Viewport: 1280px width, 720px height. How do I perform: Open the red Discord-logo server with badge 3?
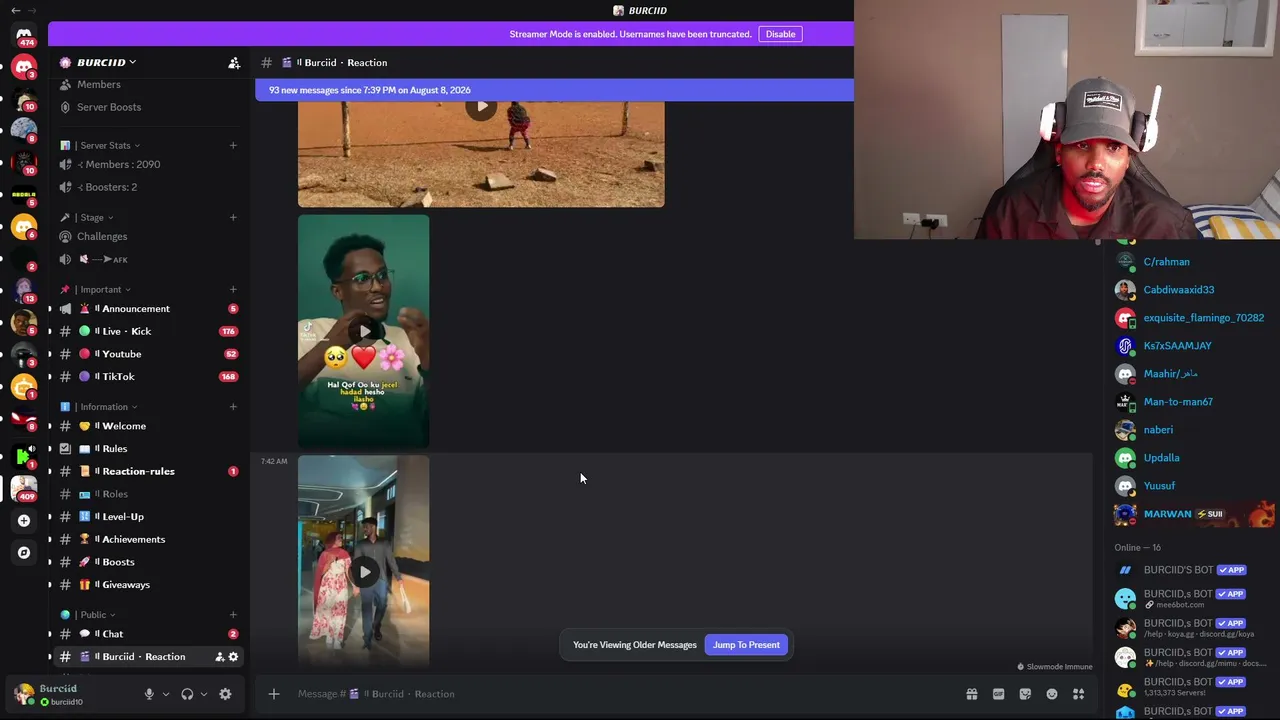[24, 67]
